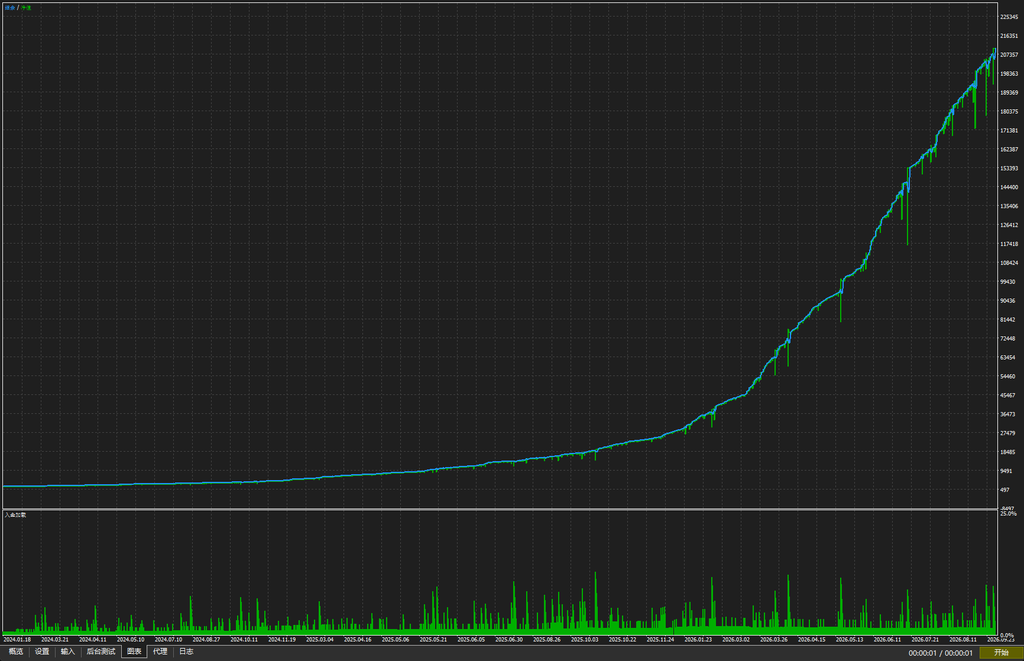Click the 153393 axis value

[x=1009, y=169]
